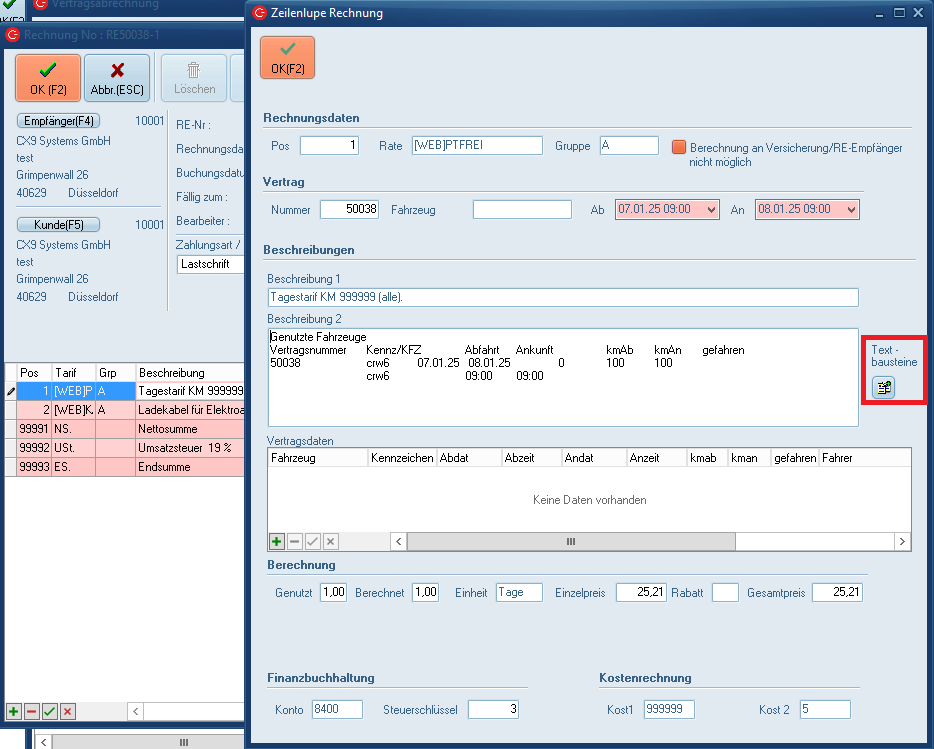Discard position edit with red X icon

pos(68,711)
